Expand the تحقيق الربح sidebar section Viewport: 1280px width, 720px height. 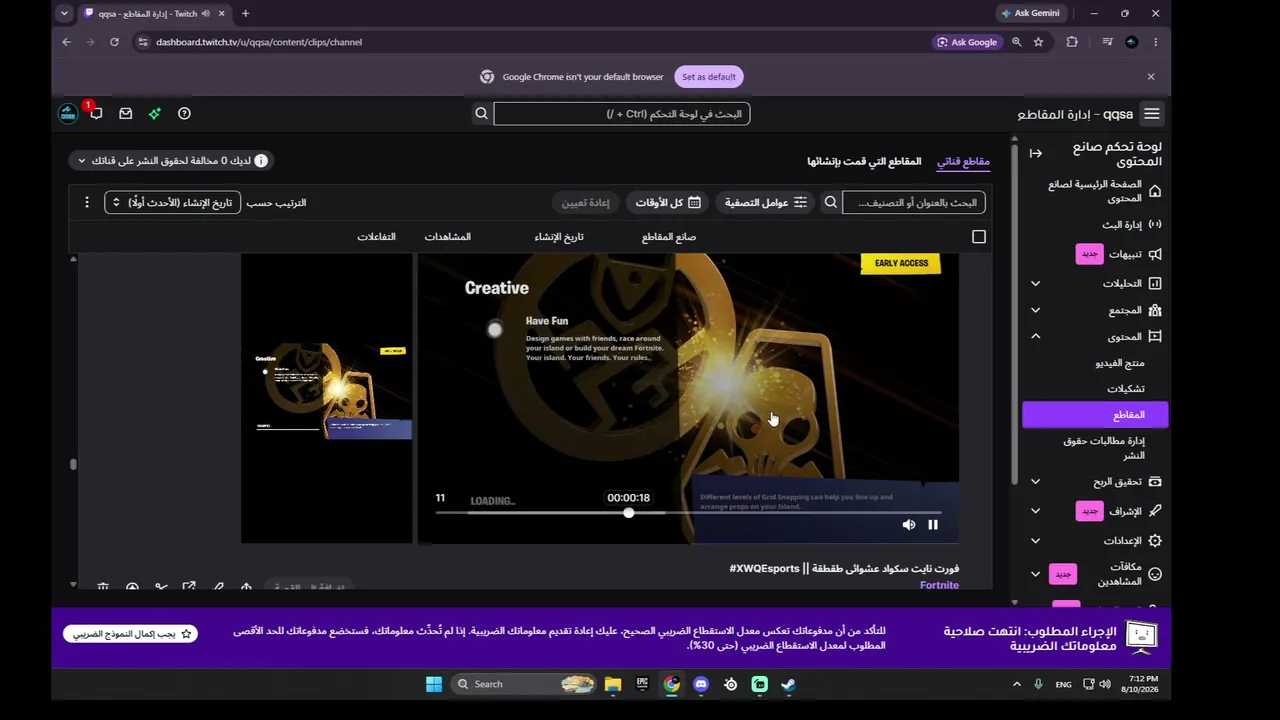click(x=1036, y=482)
